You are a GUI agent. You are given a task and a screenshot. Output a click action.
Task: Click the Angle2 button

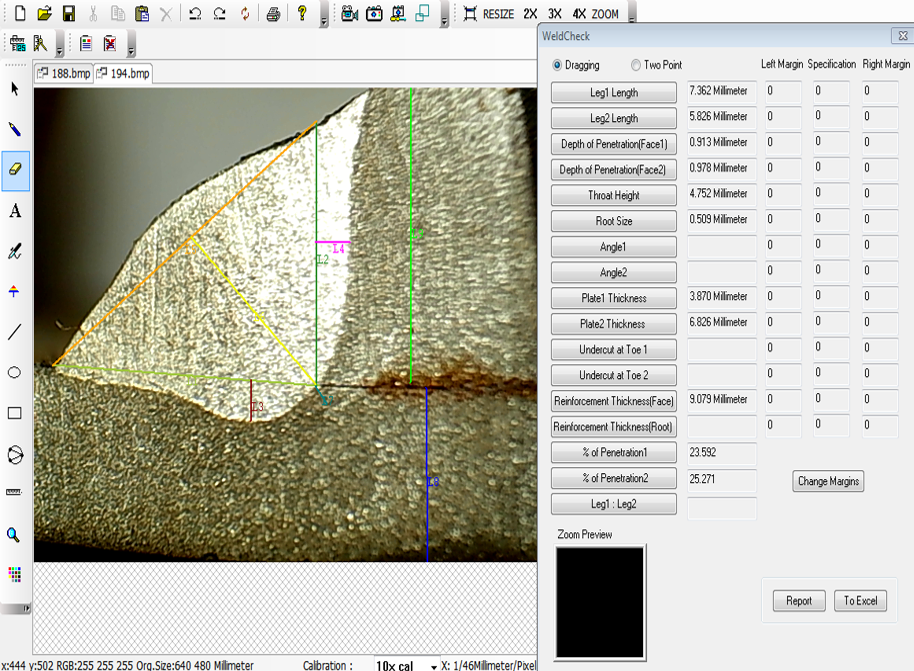(614, 272)
